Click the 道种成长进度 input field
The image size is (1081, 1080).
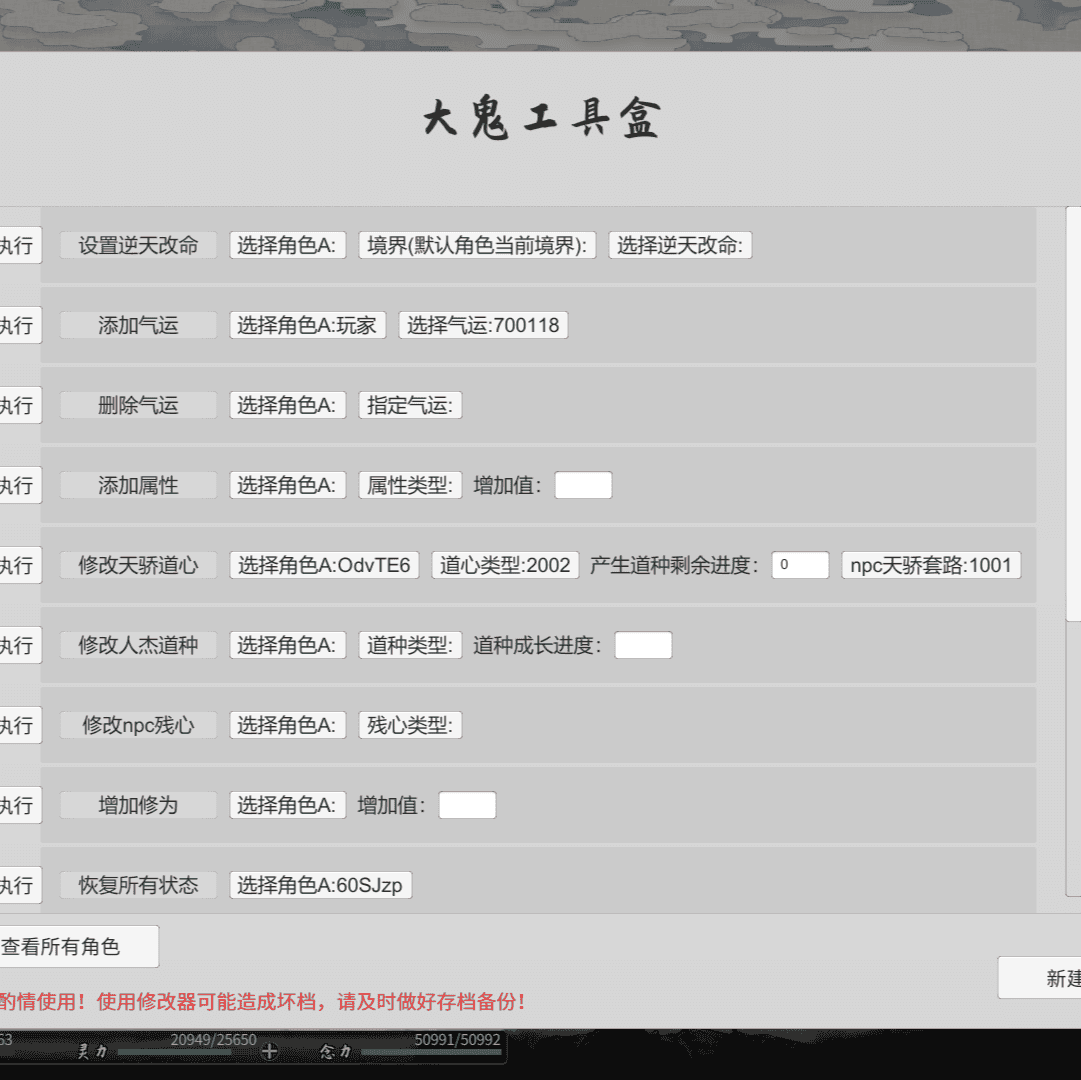[643, 645]
